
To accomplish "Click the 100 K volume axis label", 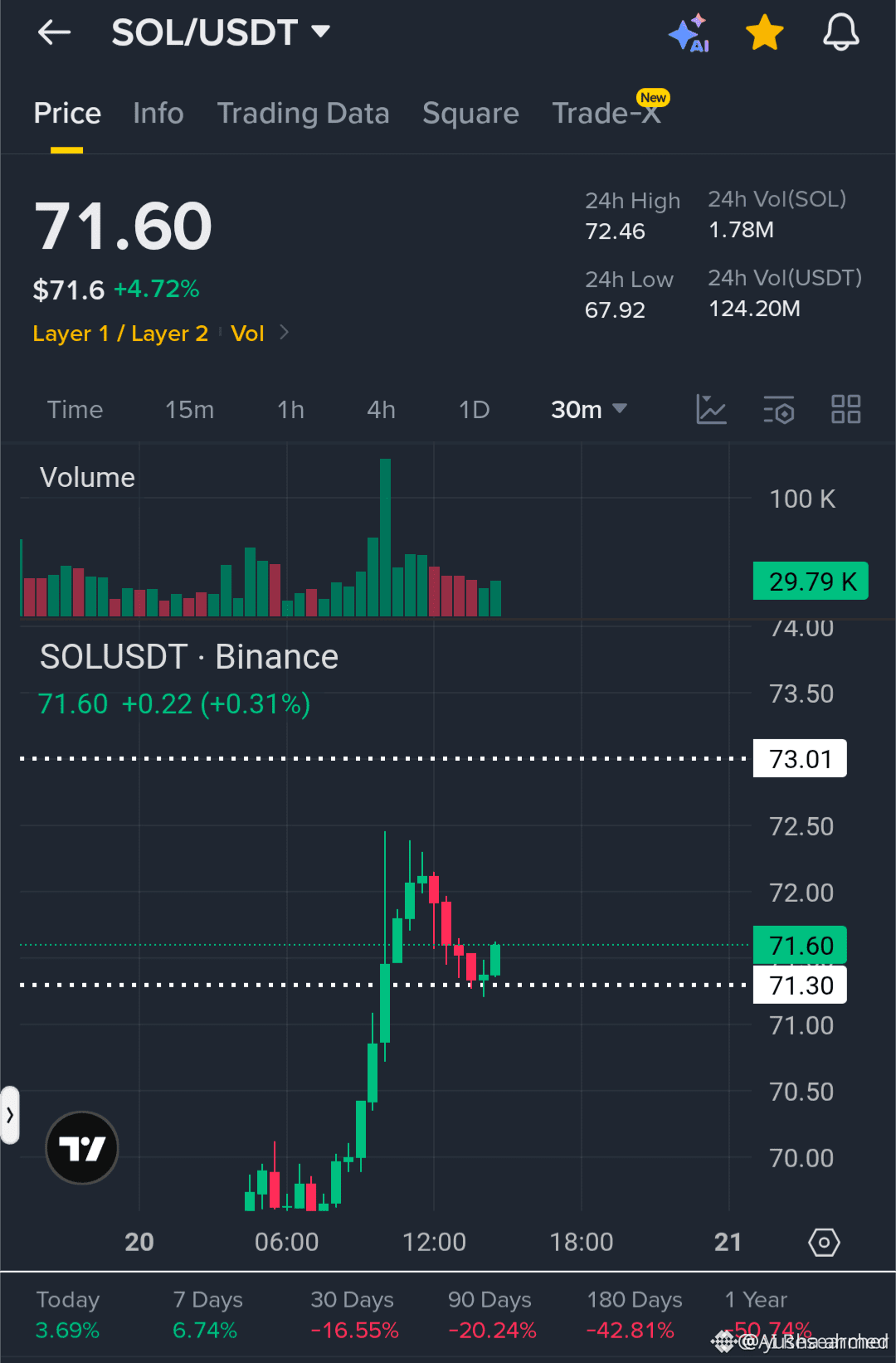I will click(x=802, y=499).
